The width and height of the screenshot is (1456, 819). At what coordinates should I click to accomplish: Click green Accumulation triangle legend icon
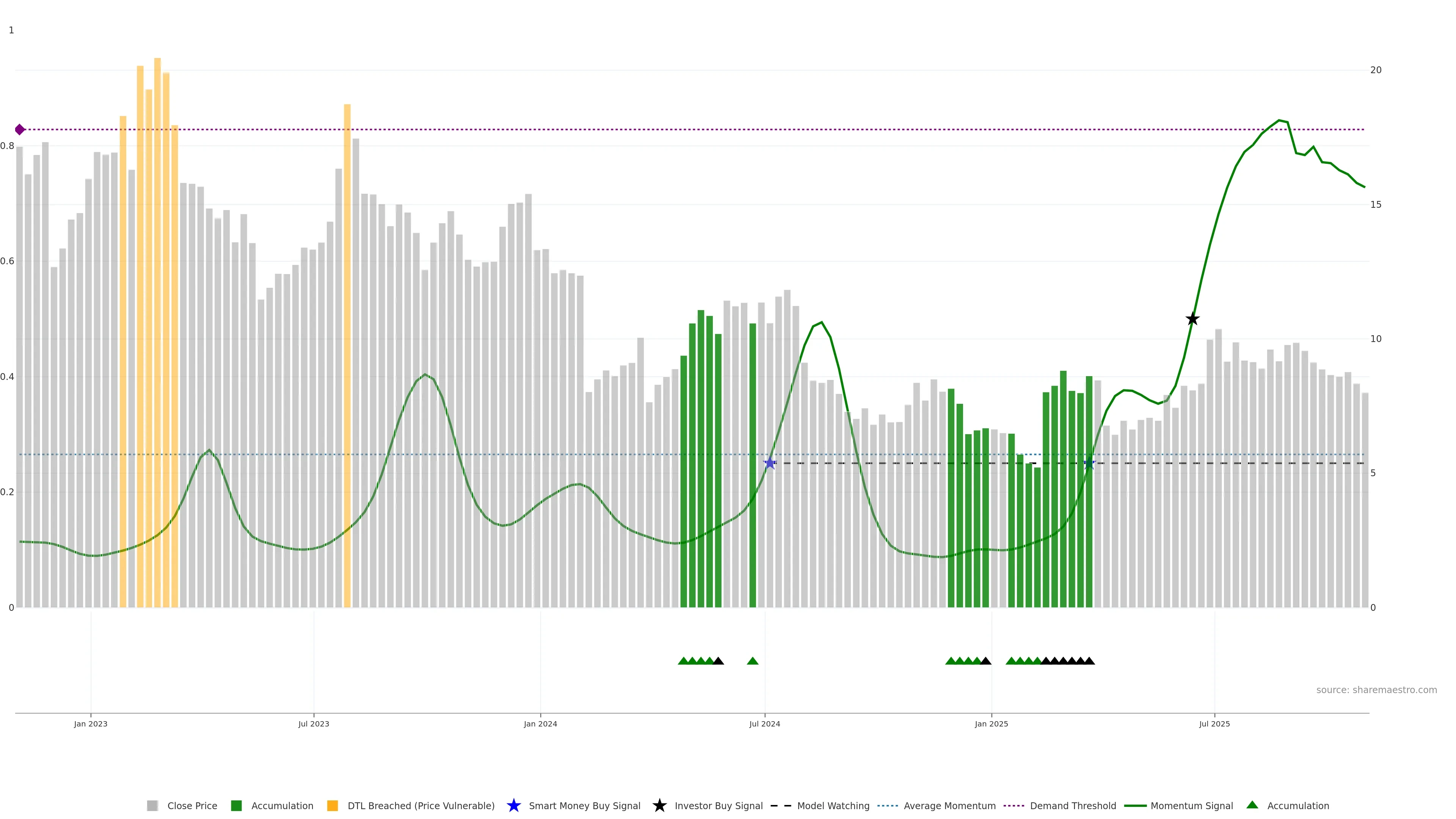[x=1252, y=805]
